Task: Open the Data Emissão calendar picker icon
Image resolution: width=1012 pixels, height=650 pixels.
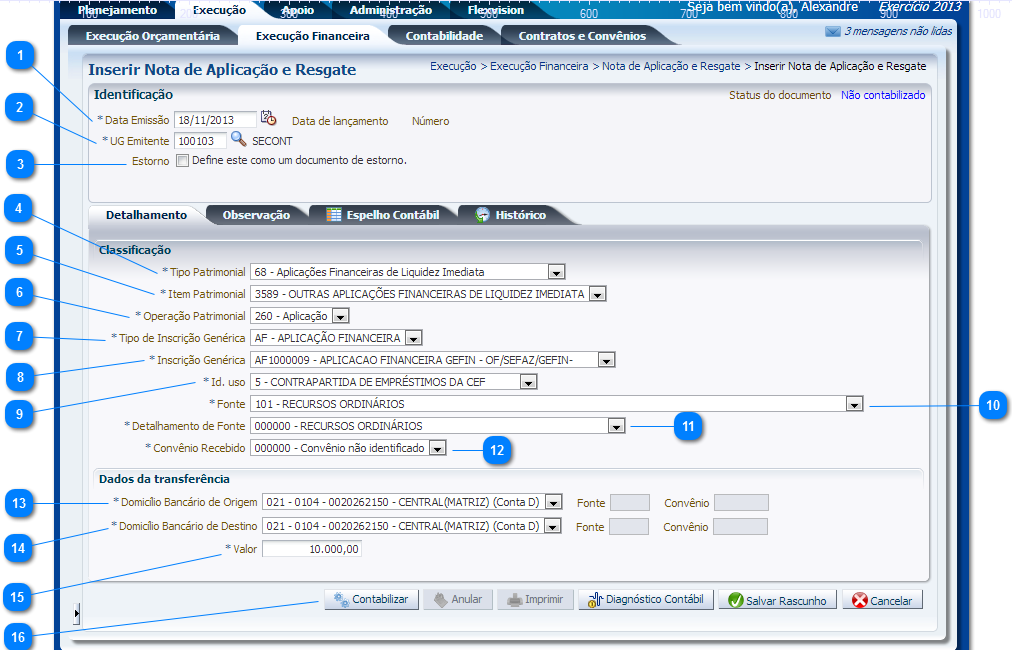Action: (x=268, y=119)
